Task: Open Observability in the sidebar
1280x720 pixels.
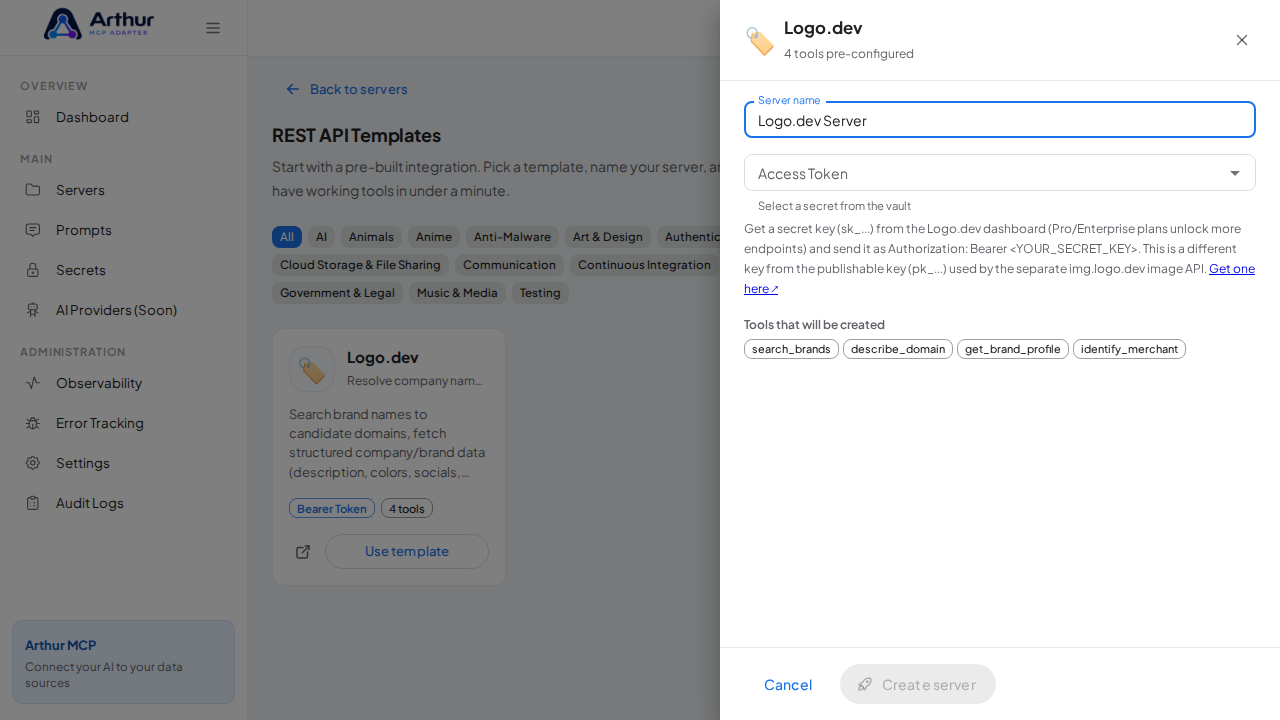Action: (124, 383)
